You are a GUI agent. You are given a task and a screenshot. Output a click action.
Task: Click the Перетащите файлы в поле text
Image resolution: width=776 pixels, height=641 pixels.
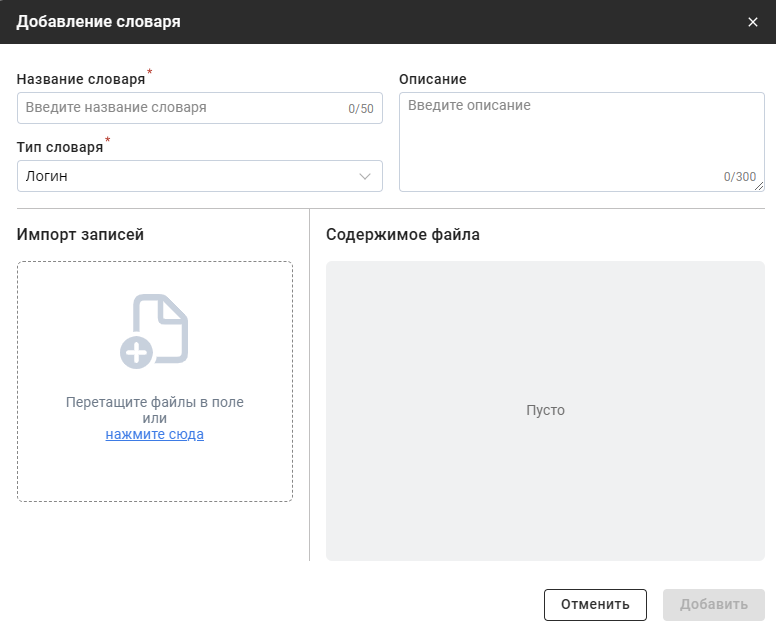point(154,402)
